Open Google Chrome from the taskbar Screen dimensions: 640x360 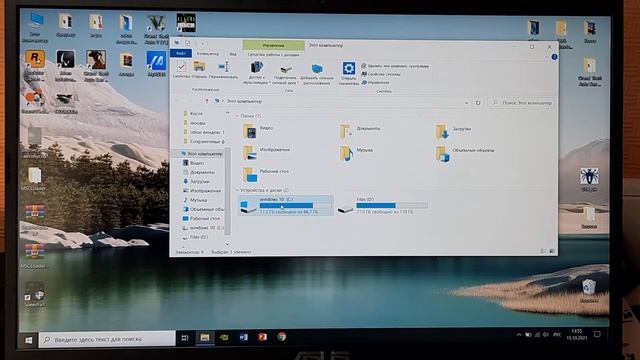tap(282, 337)
